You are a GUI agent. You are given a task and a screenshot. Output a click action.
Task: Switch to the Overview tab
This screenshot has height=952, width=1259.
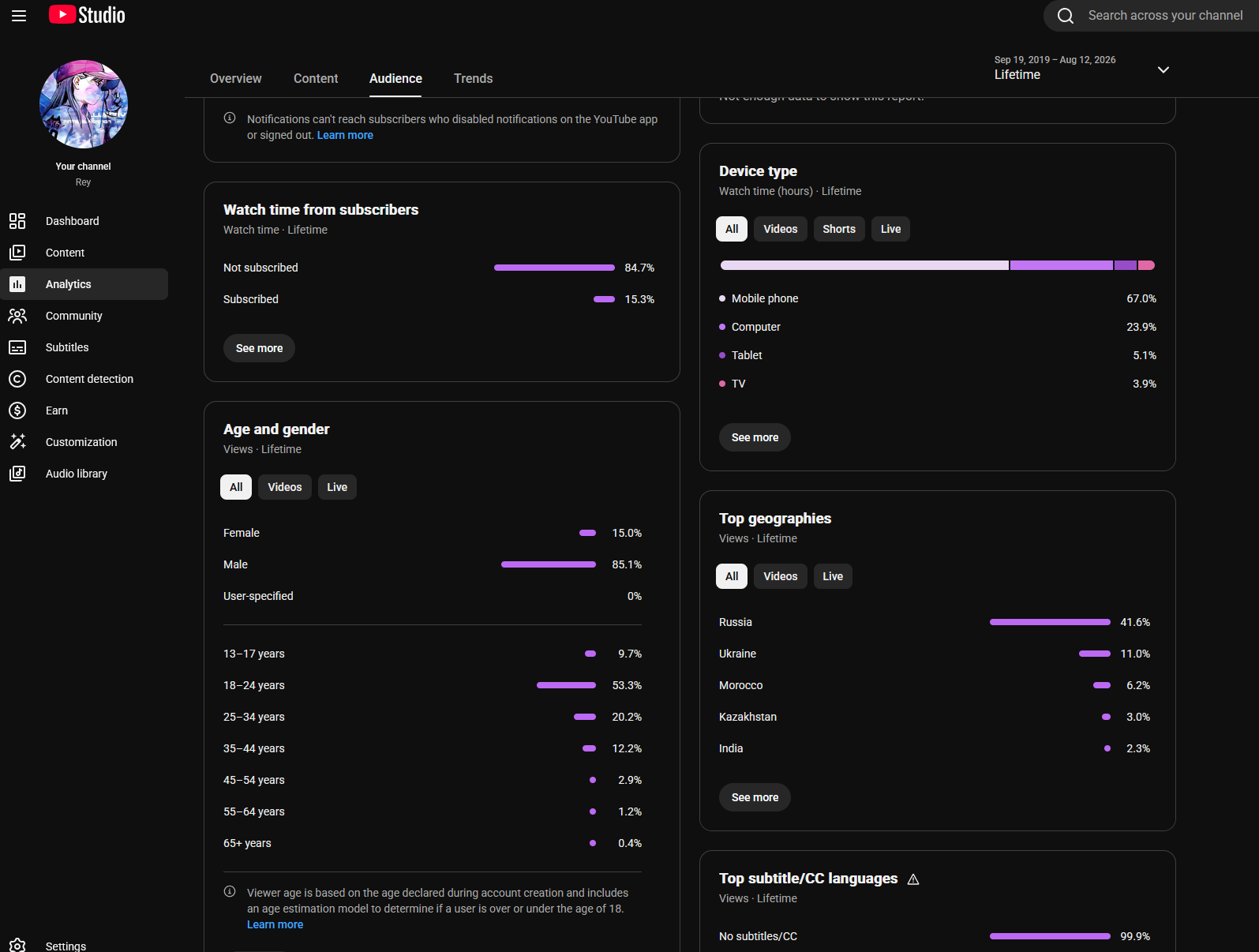236,79
